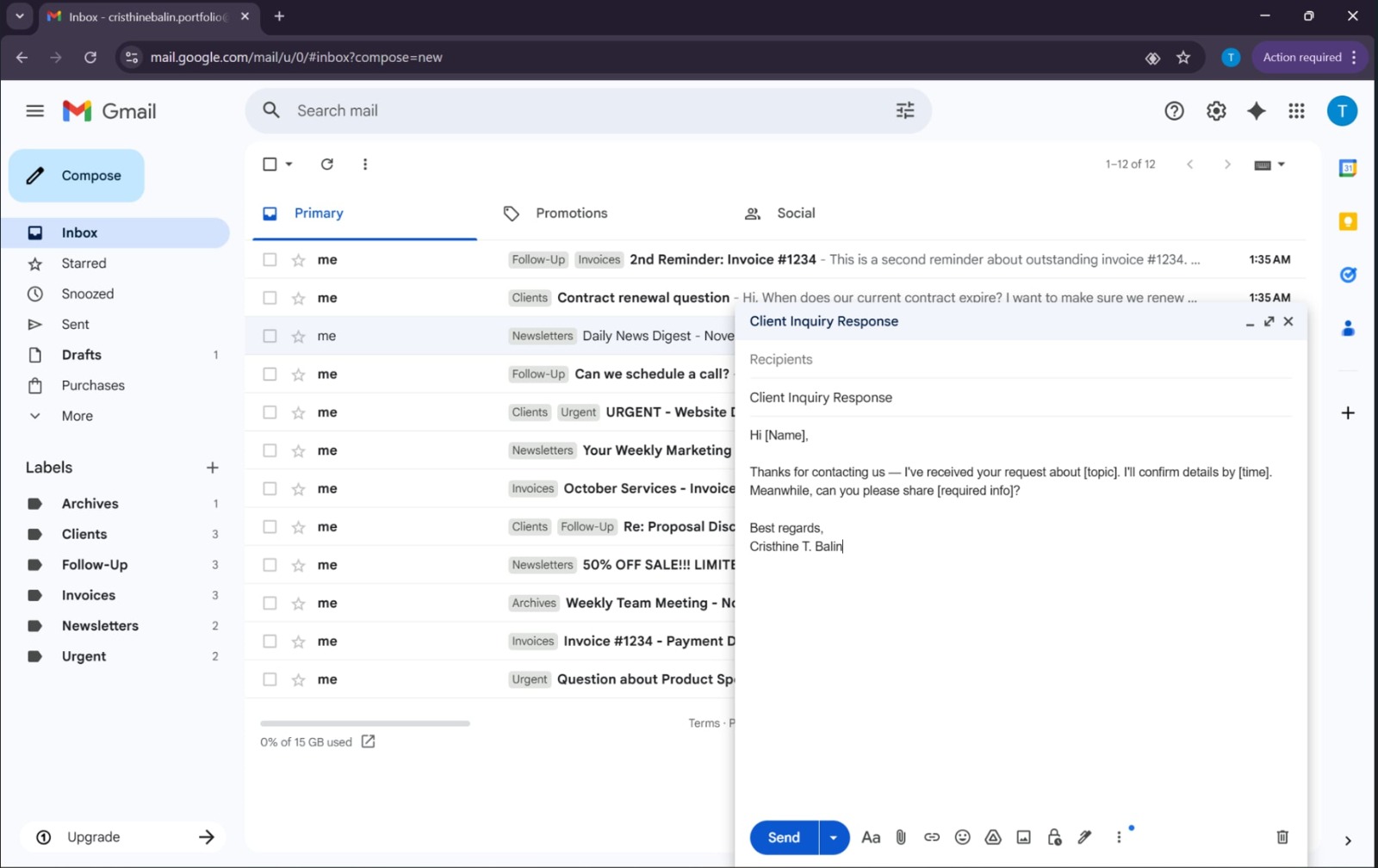This screenshot has width=1378, height=868.
Task: Star the URGENT Website email
Action: coord(298,412)
